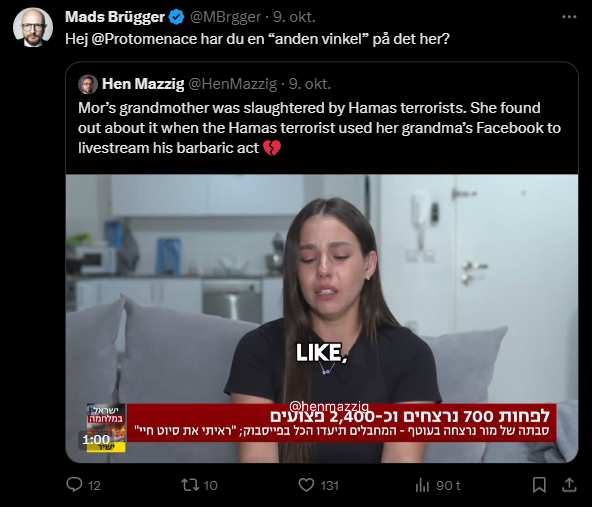Like the tweet with the heart icon
The image size is (592, 507).
(306, 485)
